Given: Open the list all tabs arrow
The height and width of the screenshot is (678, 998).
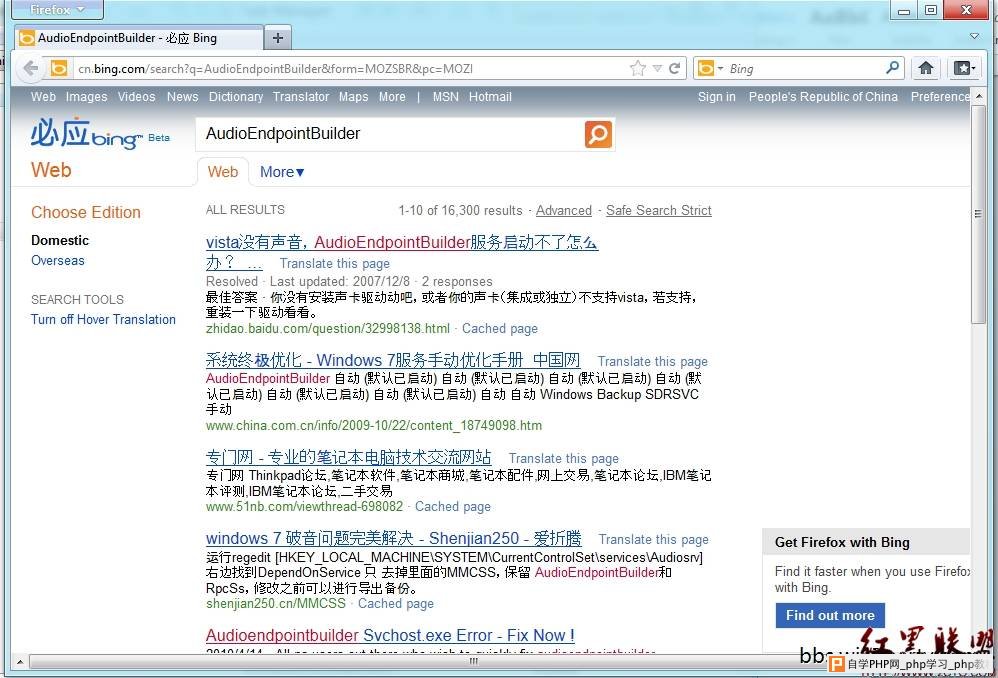Looking at the screenshot, I should coord(975,36).
